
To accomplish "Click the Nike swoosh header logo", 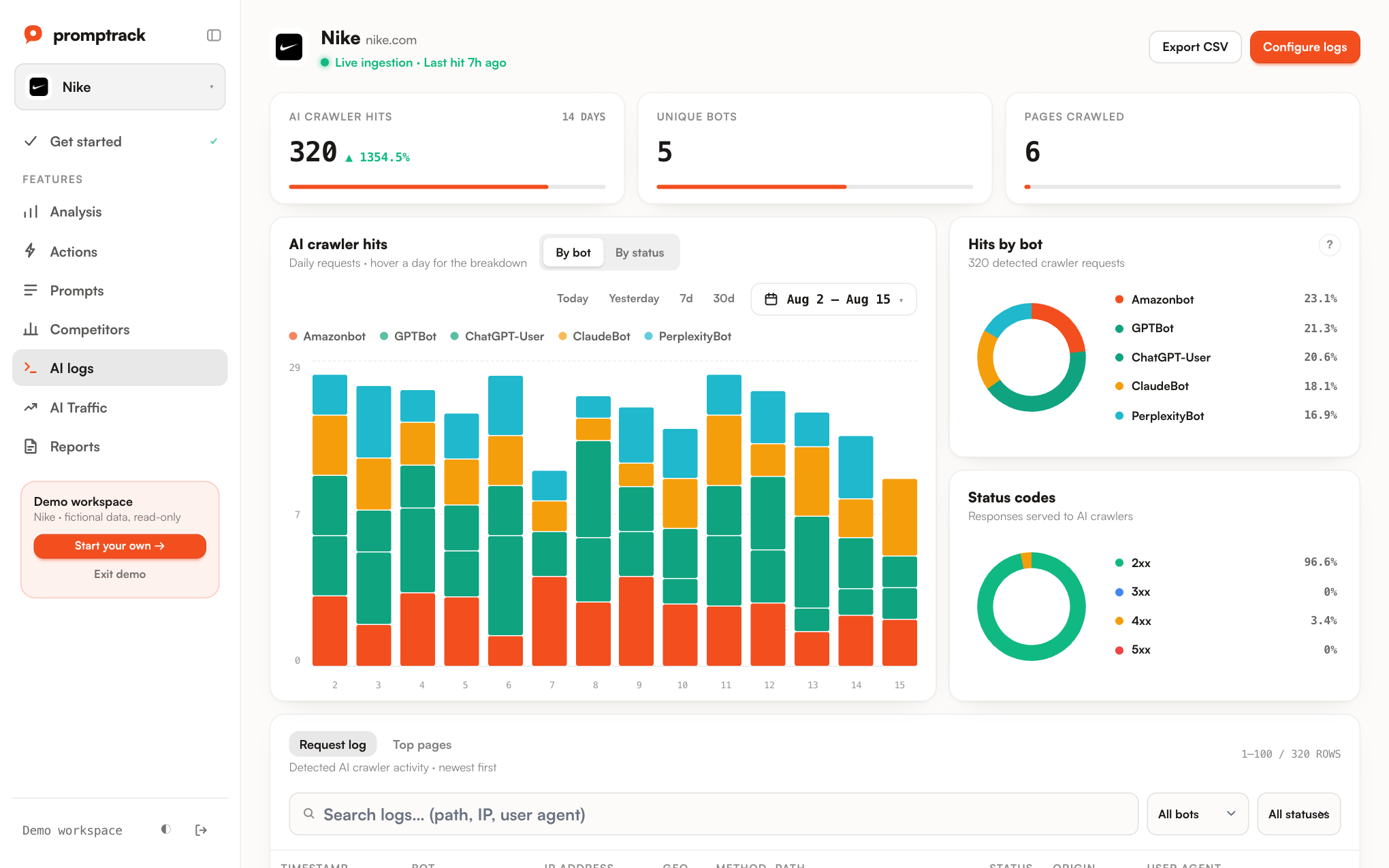I will pyautogui.click(x=289, y=47).
